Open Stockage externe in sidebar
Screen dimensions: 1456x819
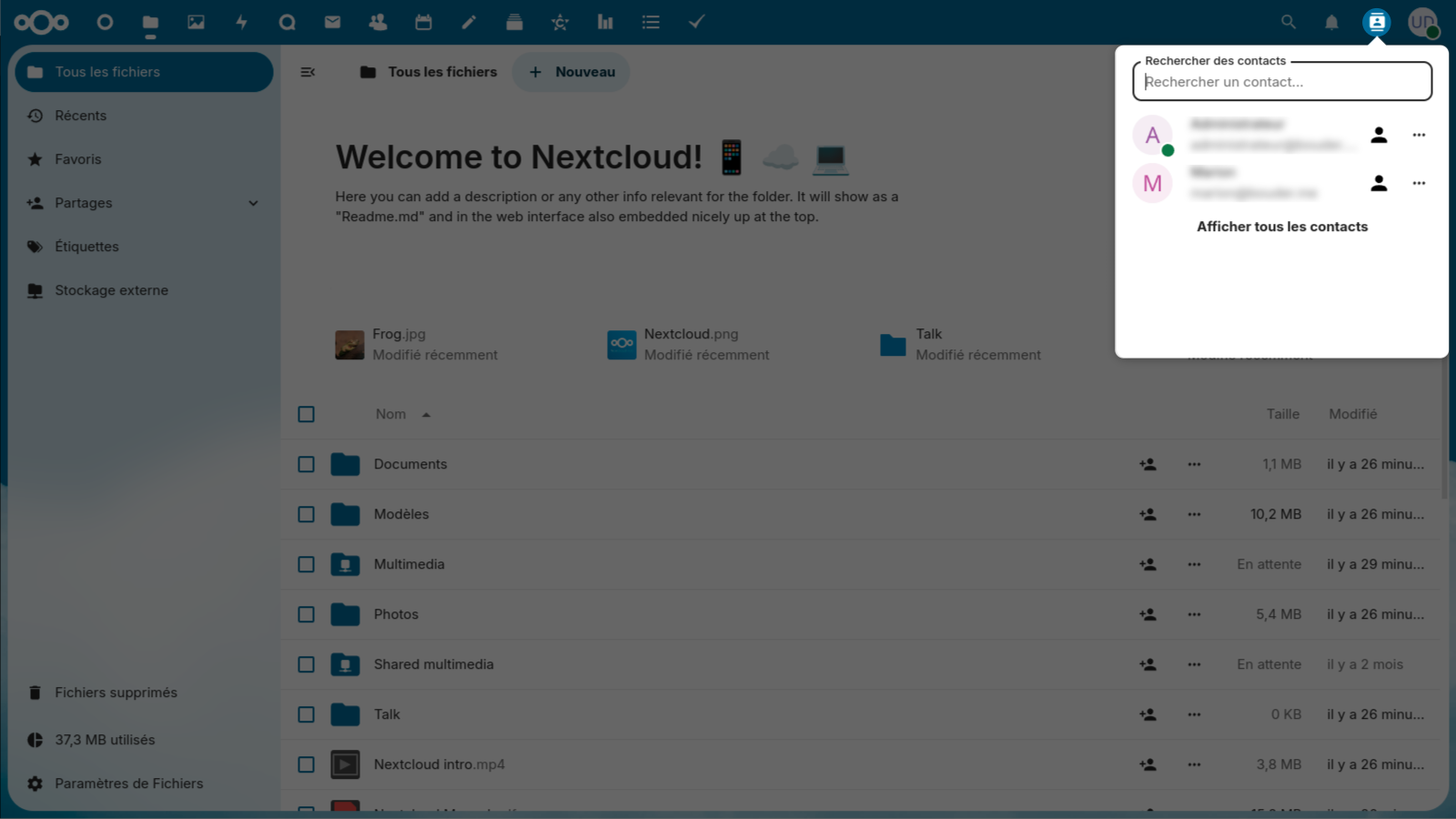[x=144, y=290]
